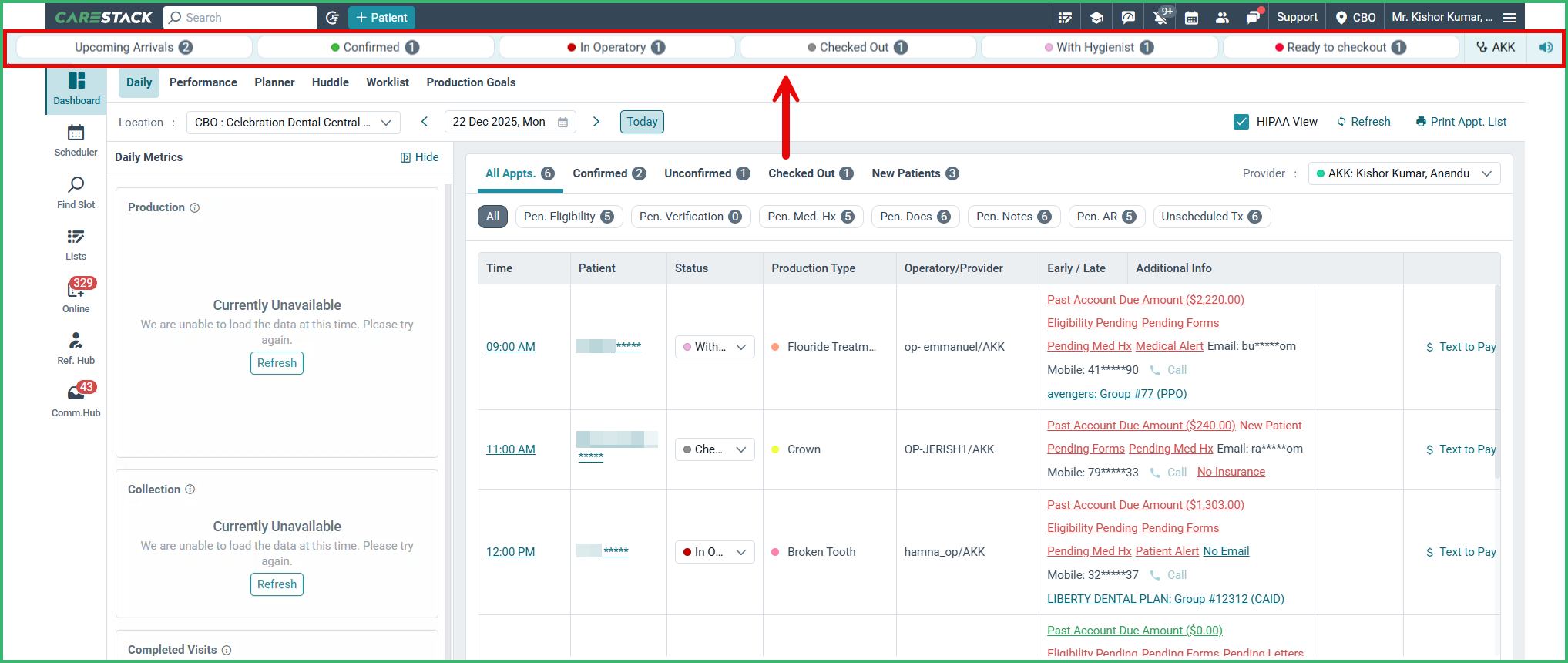Click the AKK stethoscope provider button

pos(1496,47)
